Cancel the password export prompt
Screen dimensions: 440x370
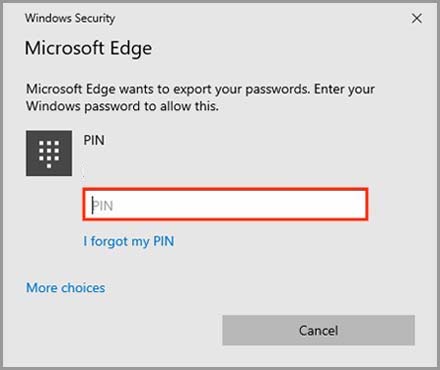tap(319, 330)
